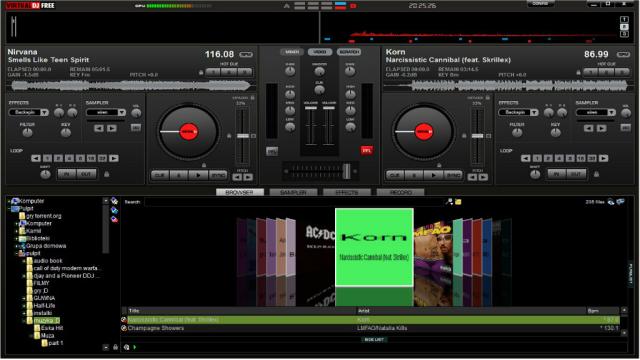The width and height of the screenshot is (640, 360).
Task: Disable the red right channel PFL
Action: pos(367,151)
